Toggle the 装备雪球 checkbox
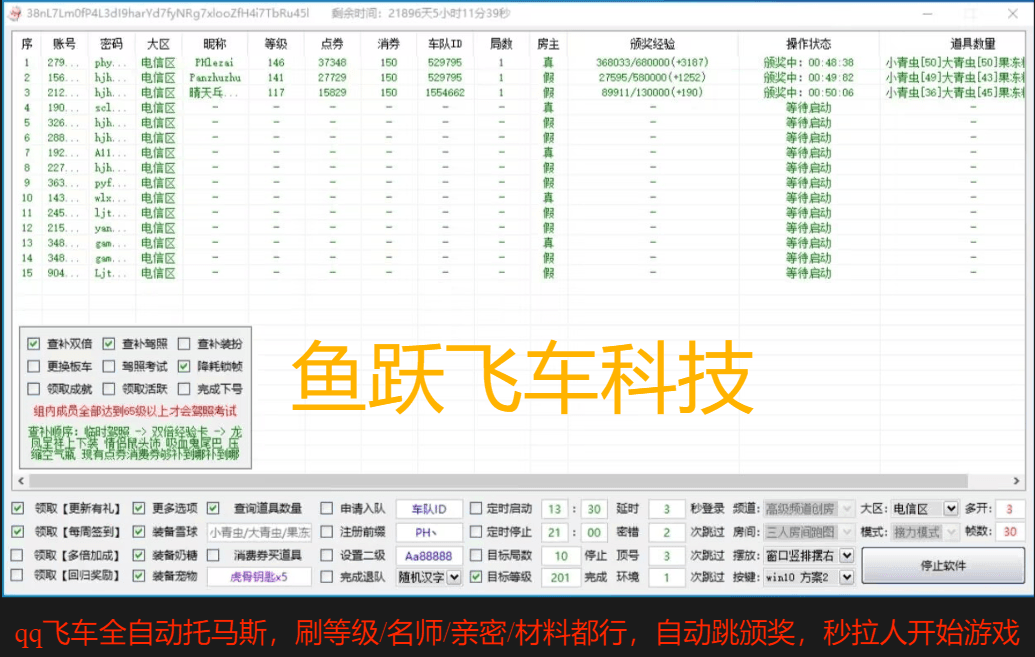This screenshot has width=1035, height=657. click(139, 531)
